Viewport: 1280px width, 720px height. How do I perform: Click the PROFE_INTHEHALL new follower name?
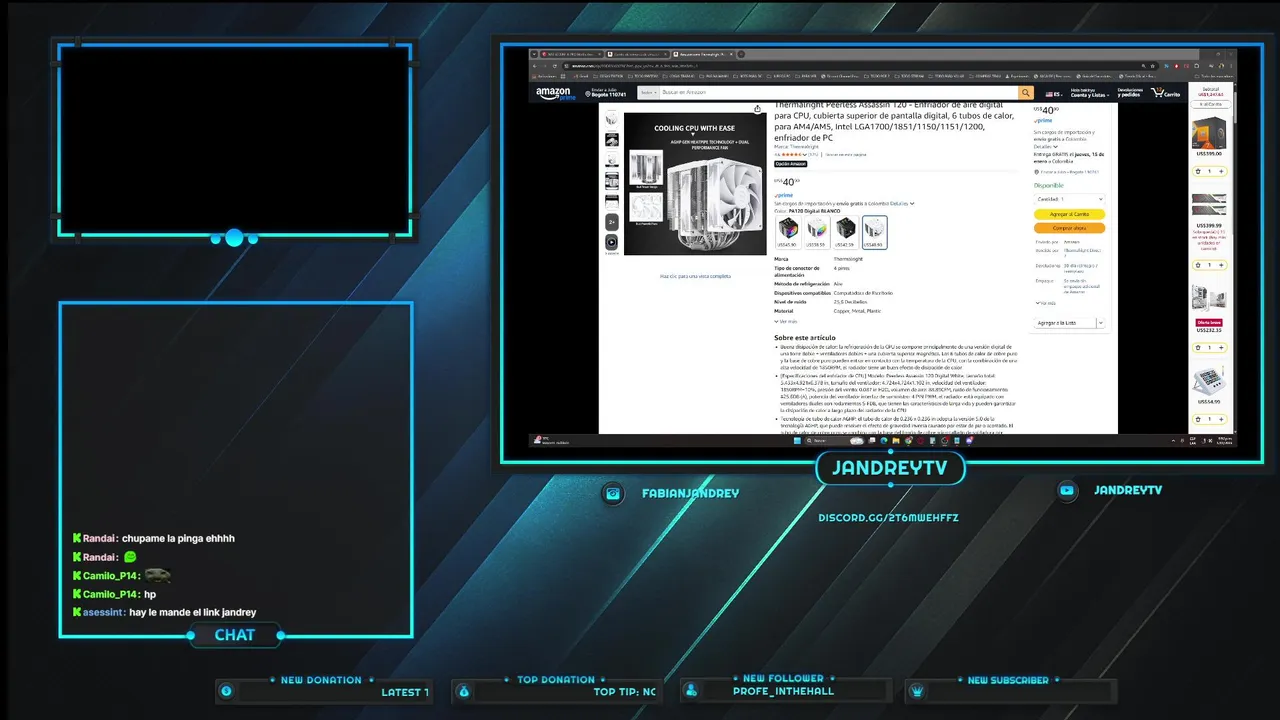click(783, 691)
